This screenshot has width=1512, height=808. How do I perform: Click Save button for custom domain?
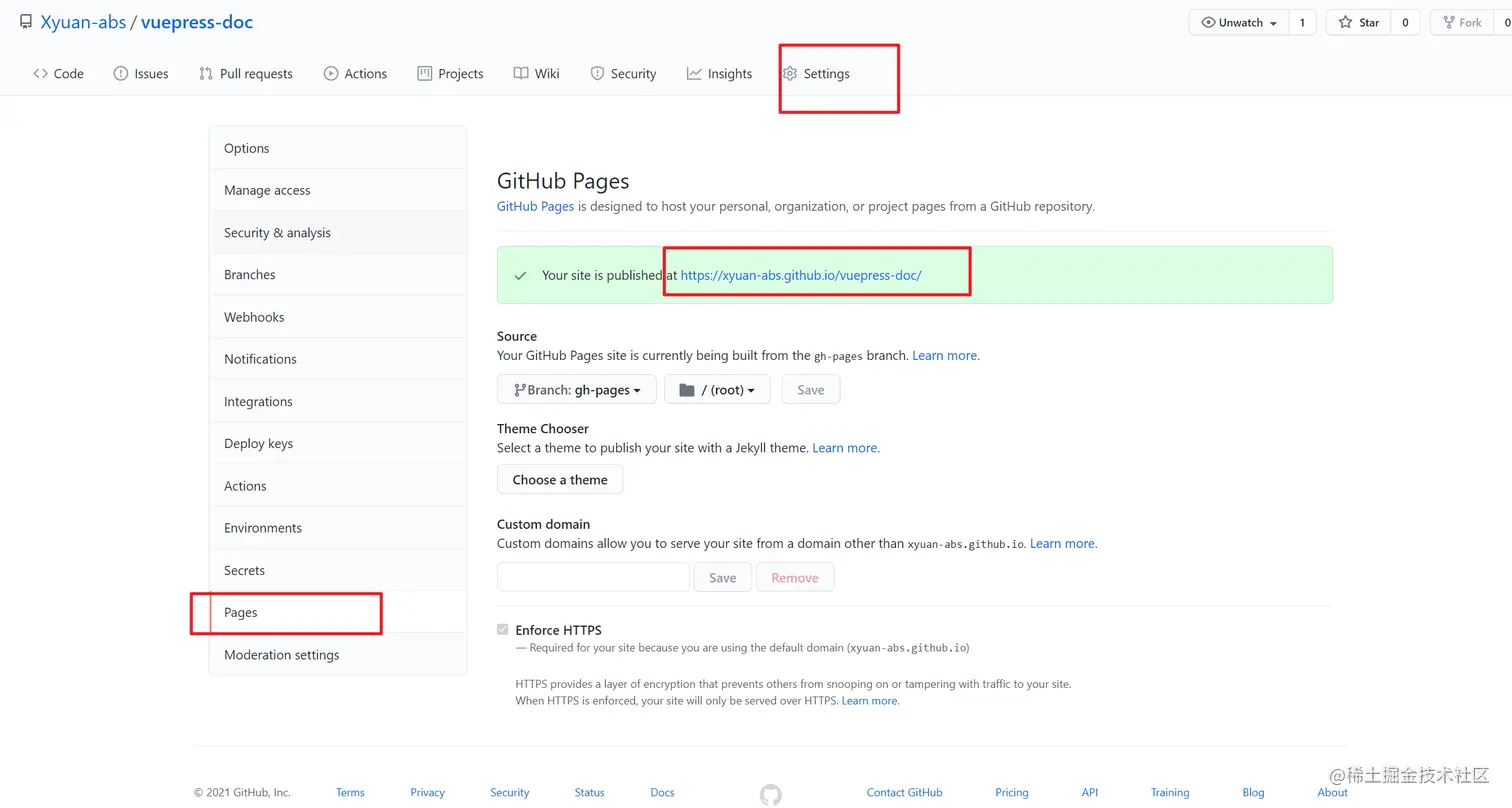point(723,578)
